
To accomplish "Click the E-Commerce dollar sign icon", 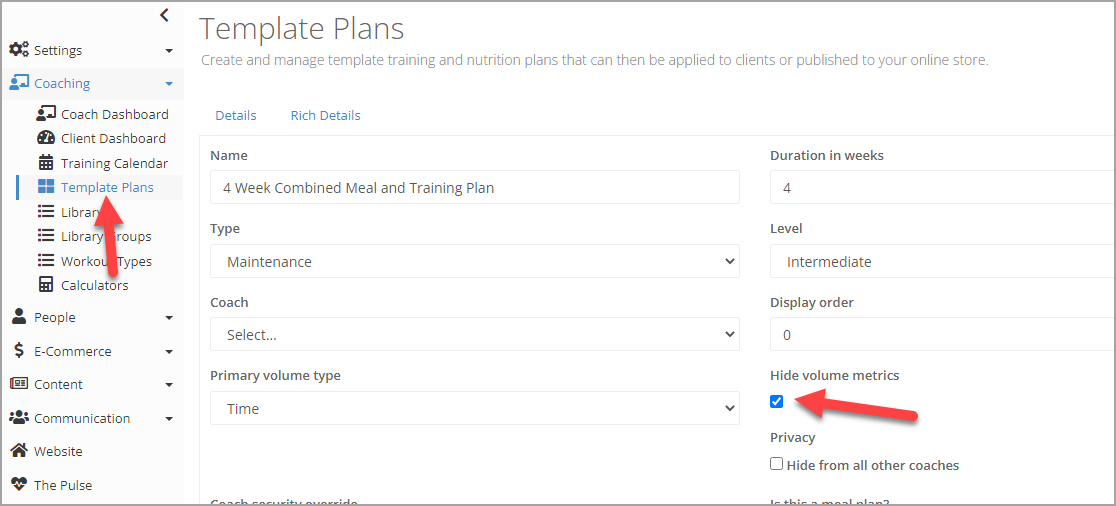I will click(x=19, y=351).
